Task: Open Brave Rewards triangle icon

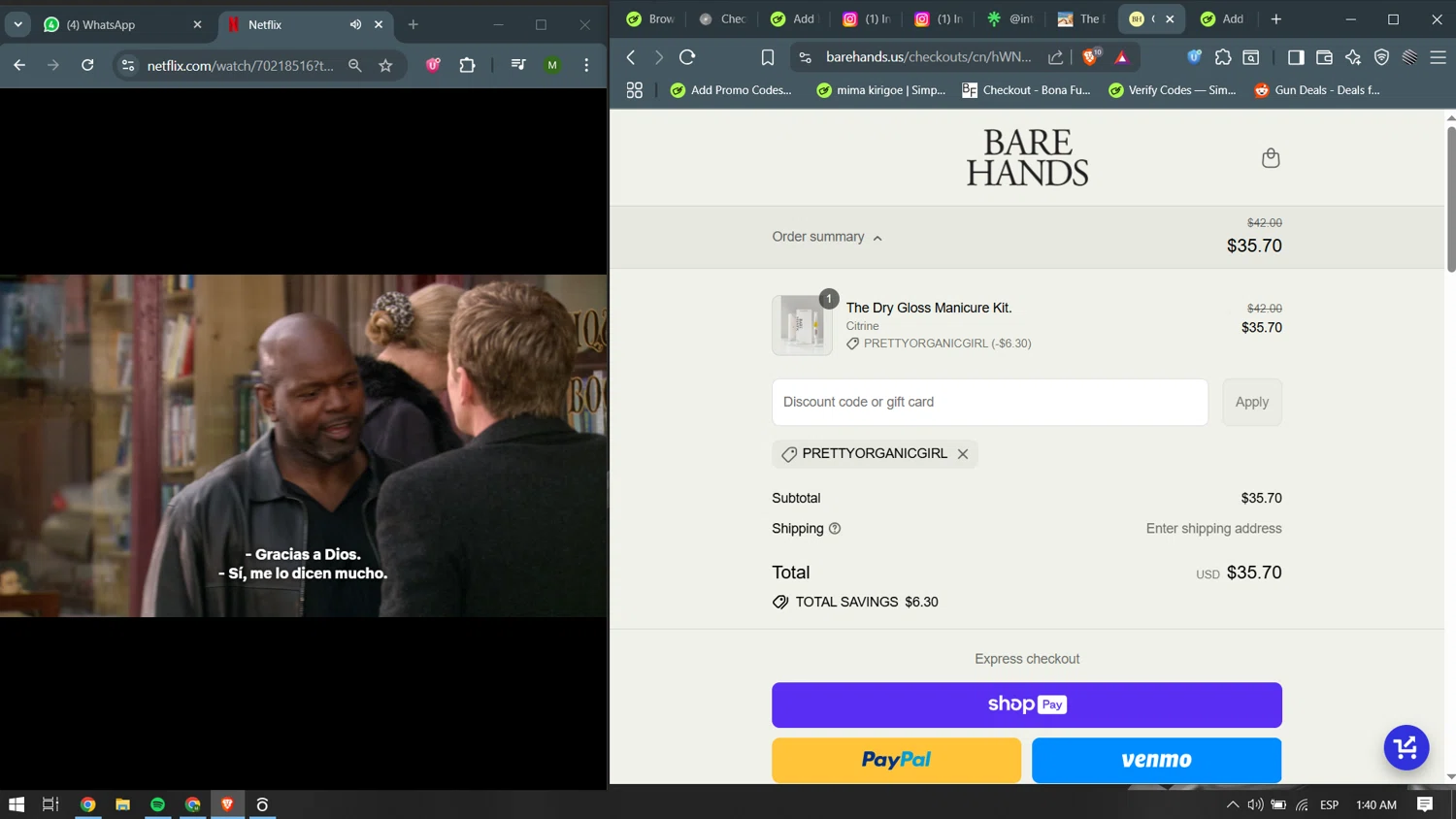Action: (1122, 57)
